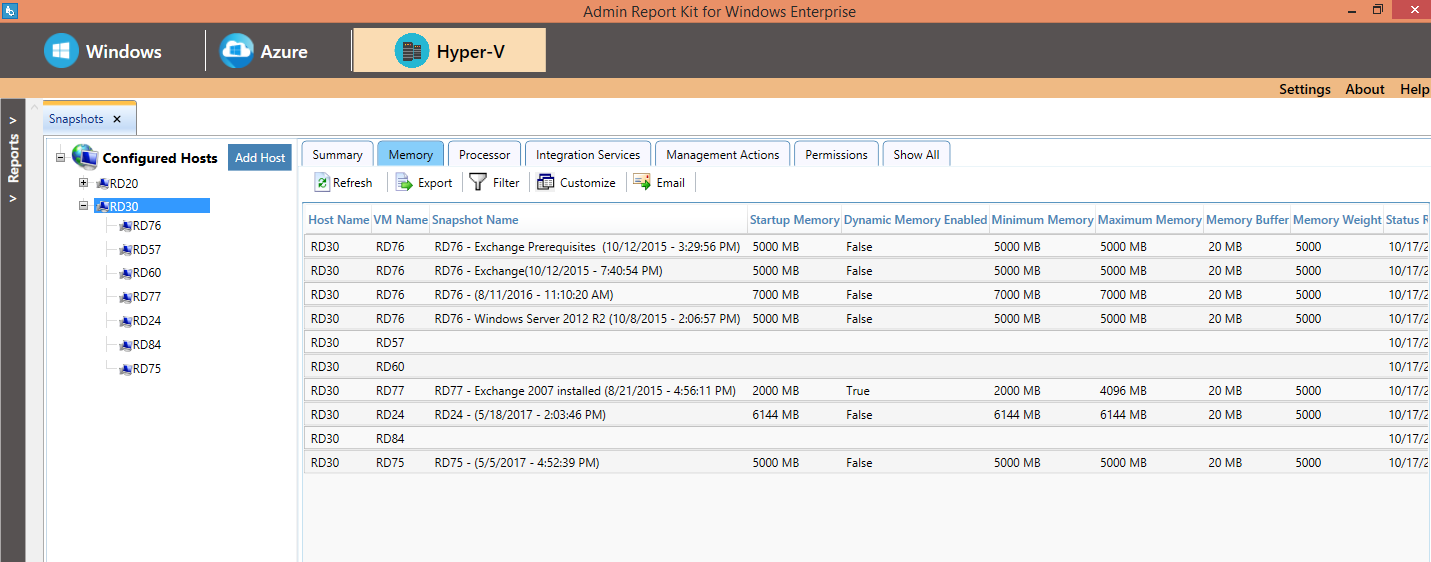Expand the Reports side panel
The image size is (1431, 562).
[13, 121]
